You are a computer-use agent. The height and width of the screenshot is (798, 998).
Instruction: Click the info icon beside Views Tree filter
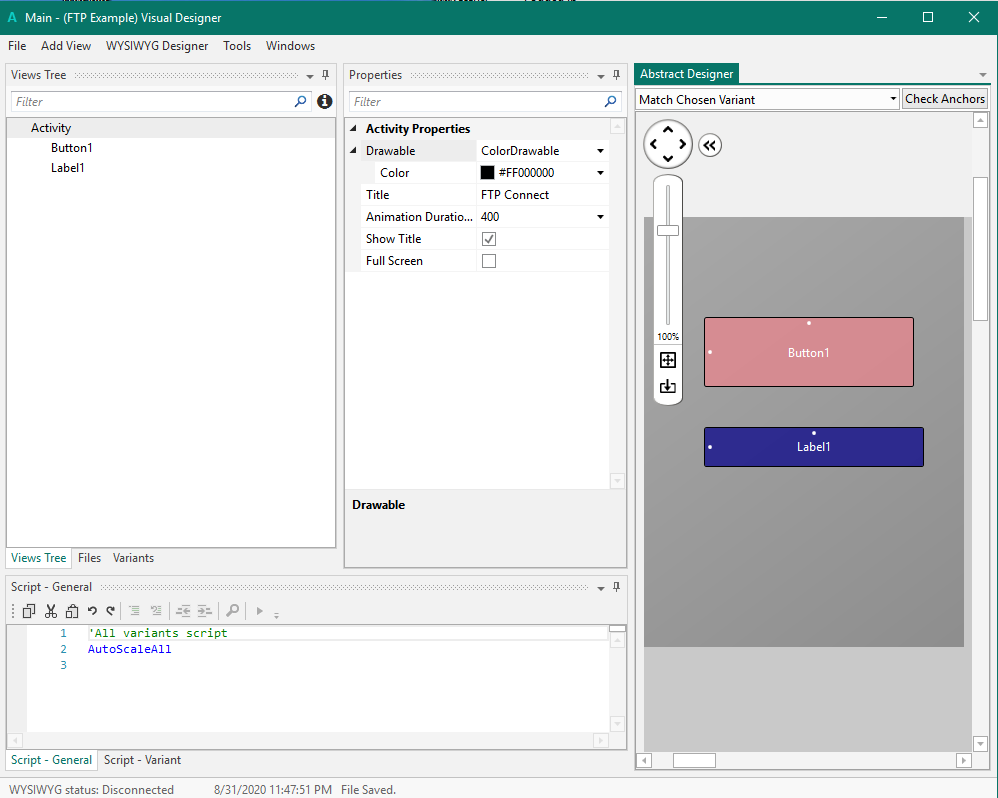[x=322, y=101]
